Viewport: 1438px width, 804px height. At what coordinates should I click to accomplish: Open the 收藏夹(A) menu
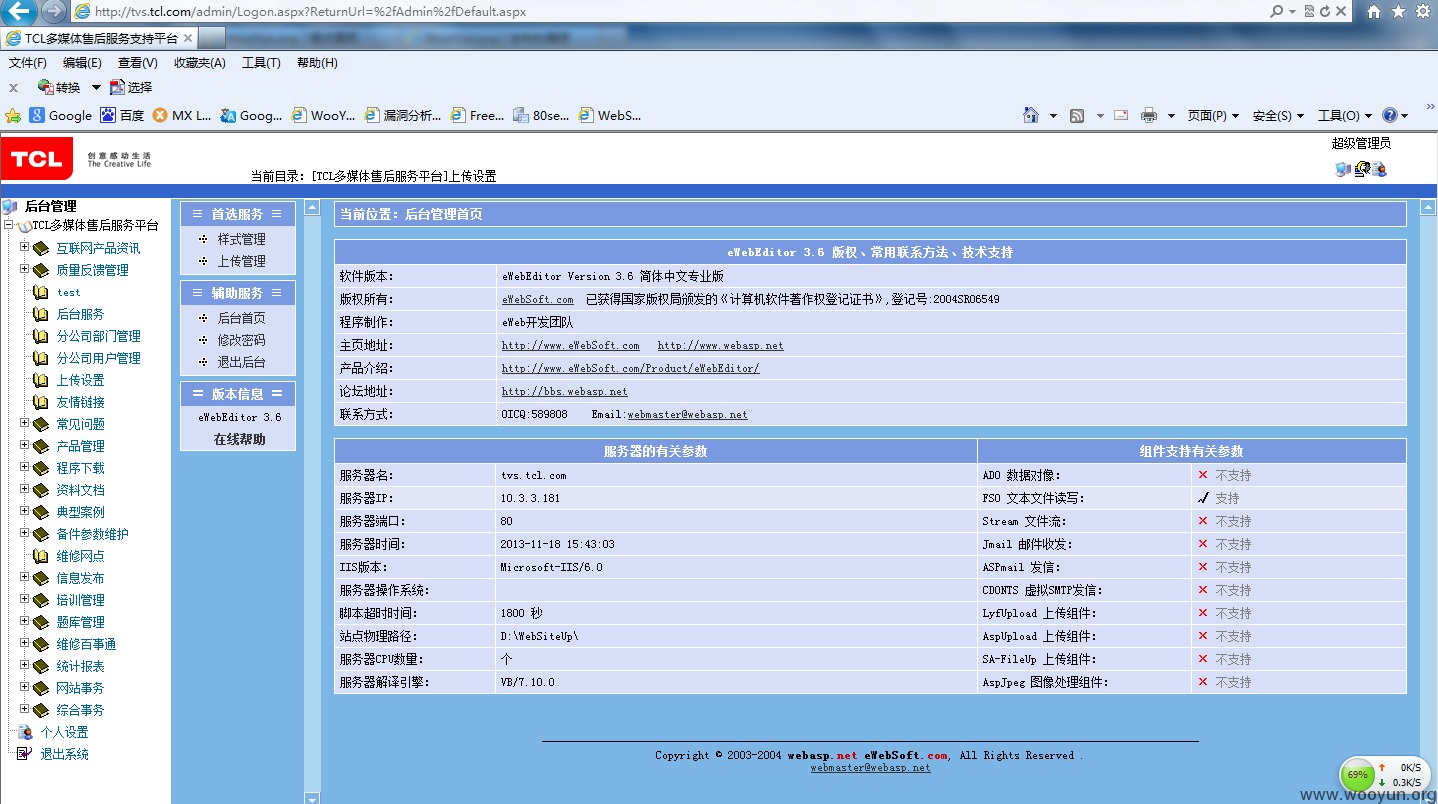[x=200, y=63]
